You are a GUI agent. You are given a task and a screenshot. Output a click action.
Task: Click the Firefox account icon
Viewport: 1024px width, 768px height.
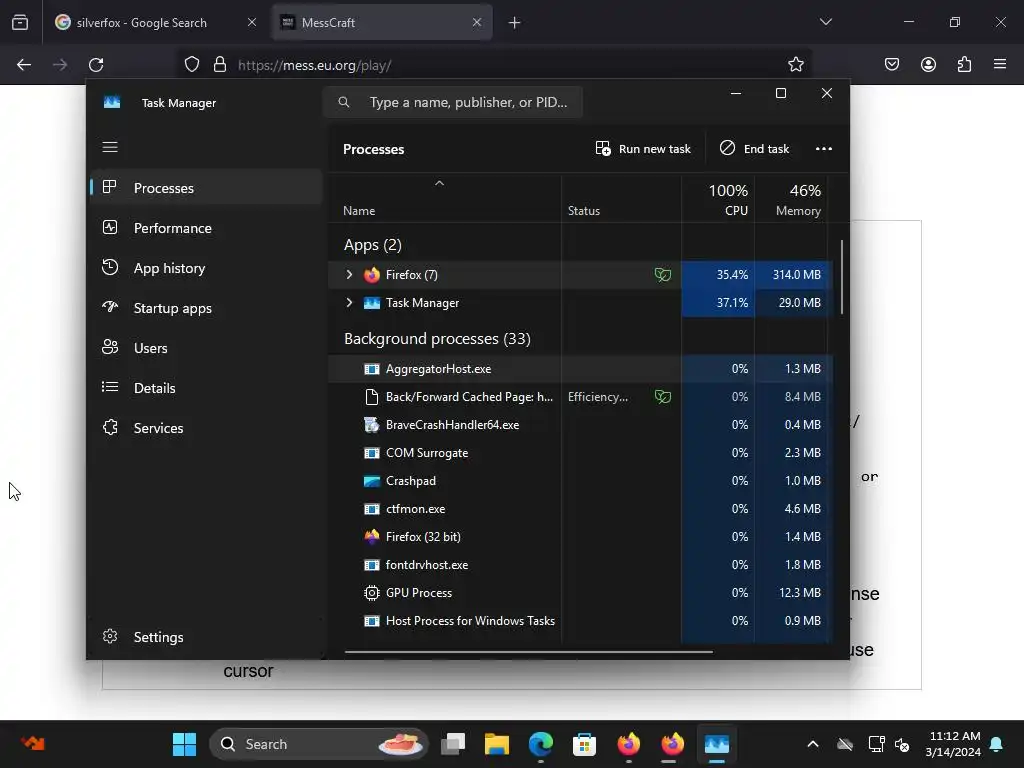pos(928,64)
